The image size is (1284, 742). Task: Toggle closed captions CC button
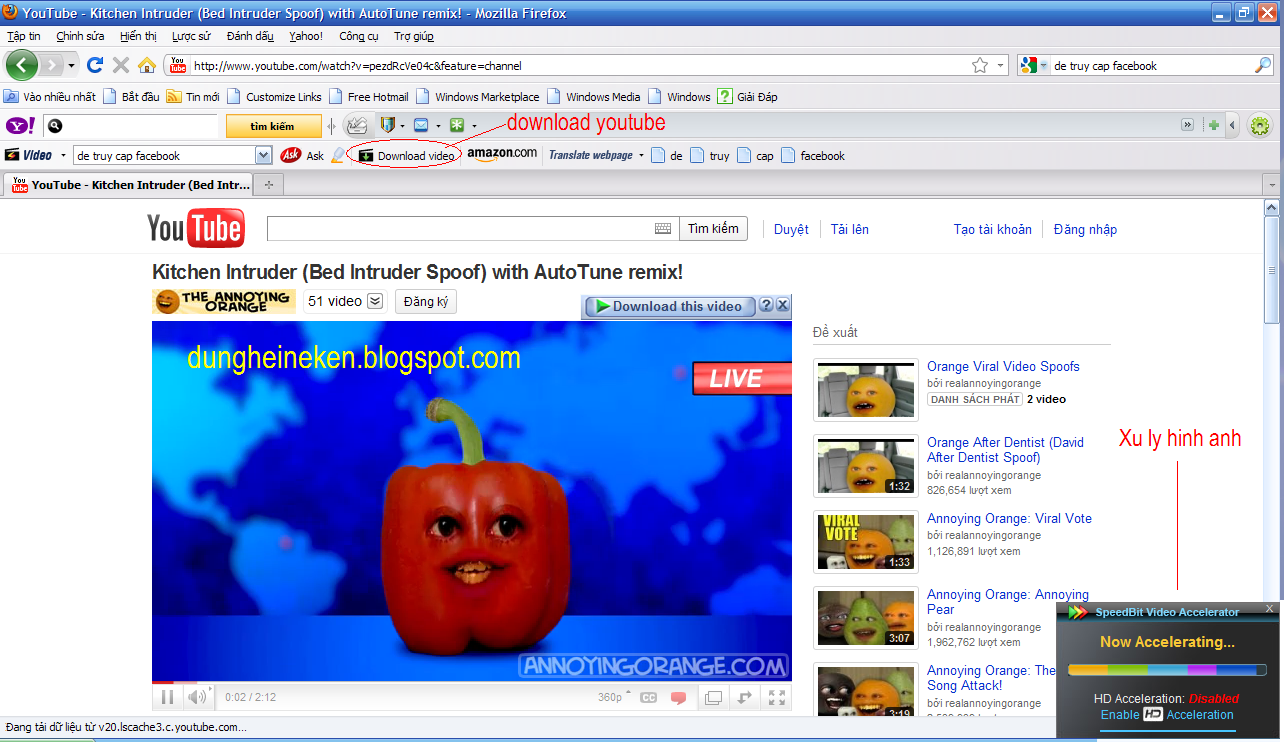click(648, 697)
